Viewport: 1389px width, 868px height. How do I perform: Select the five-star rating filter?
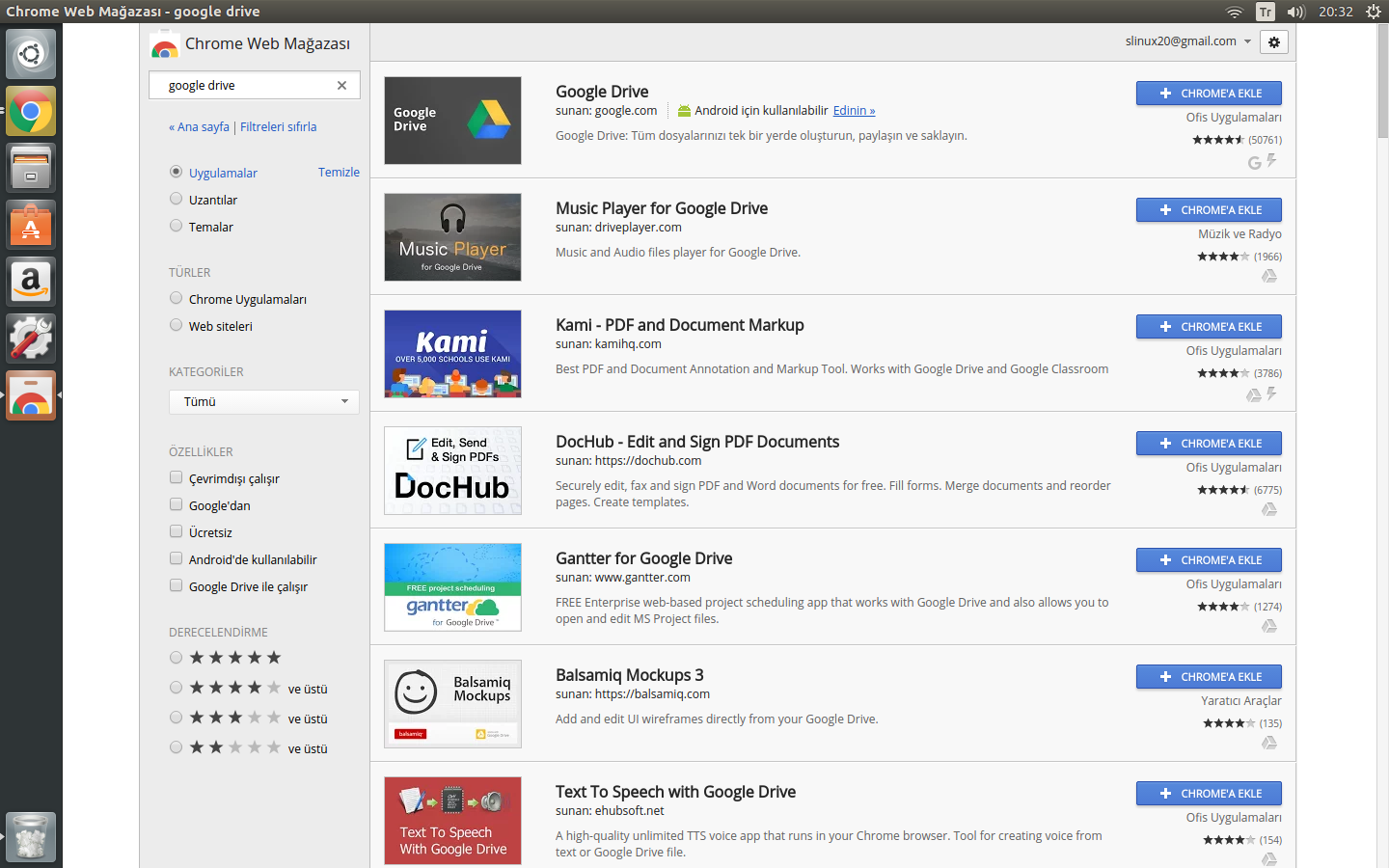pos(176,658)
